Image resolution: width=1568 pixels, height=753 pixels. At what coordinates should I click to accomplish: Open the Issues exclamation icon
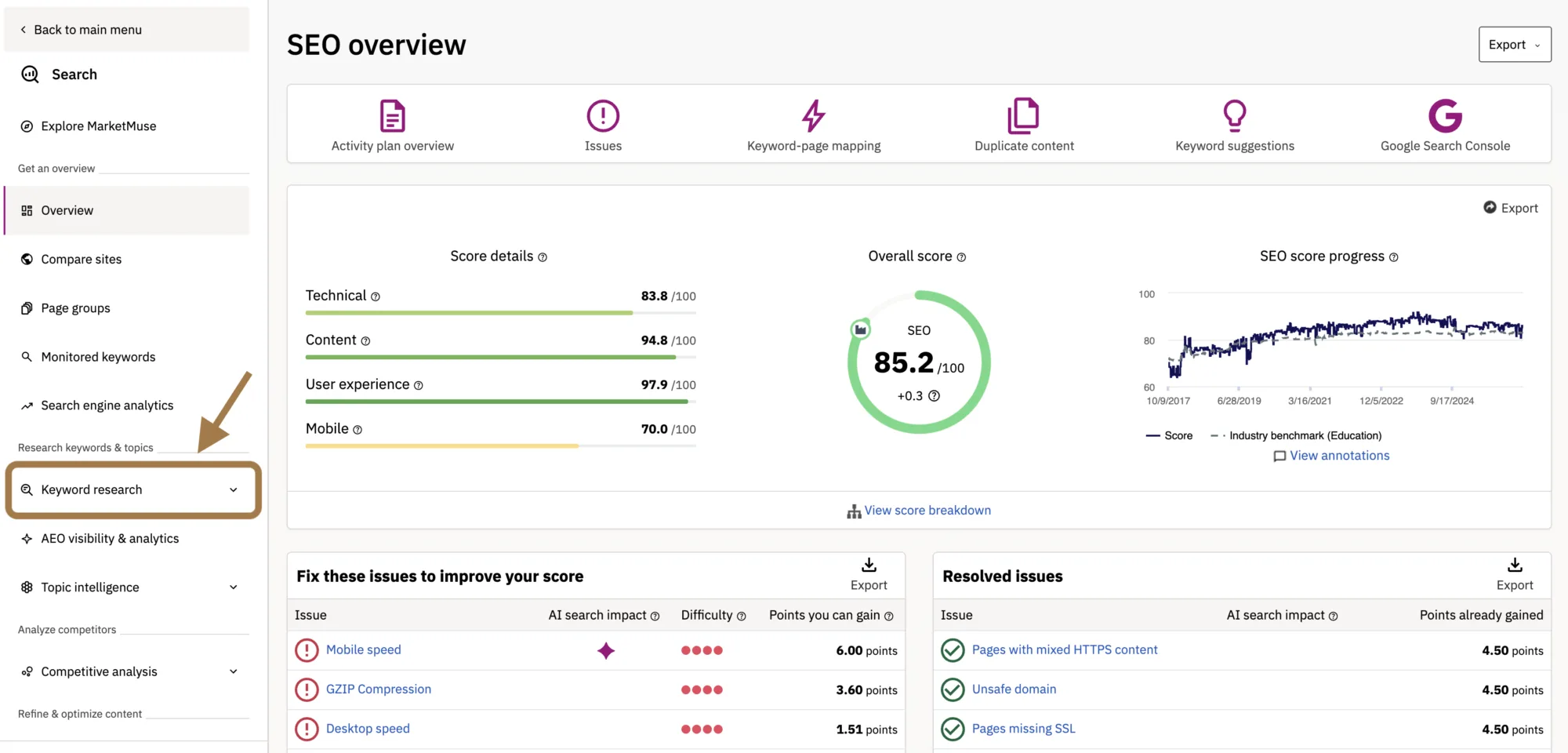tap(603, 116)
